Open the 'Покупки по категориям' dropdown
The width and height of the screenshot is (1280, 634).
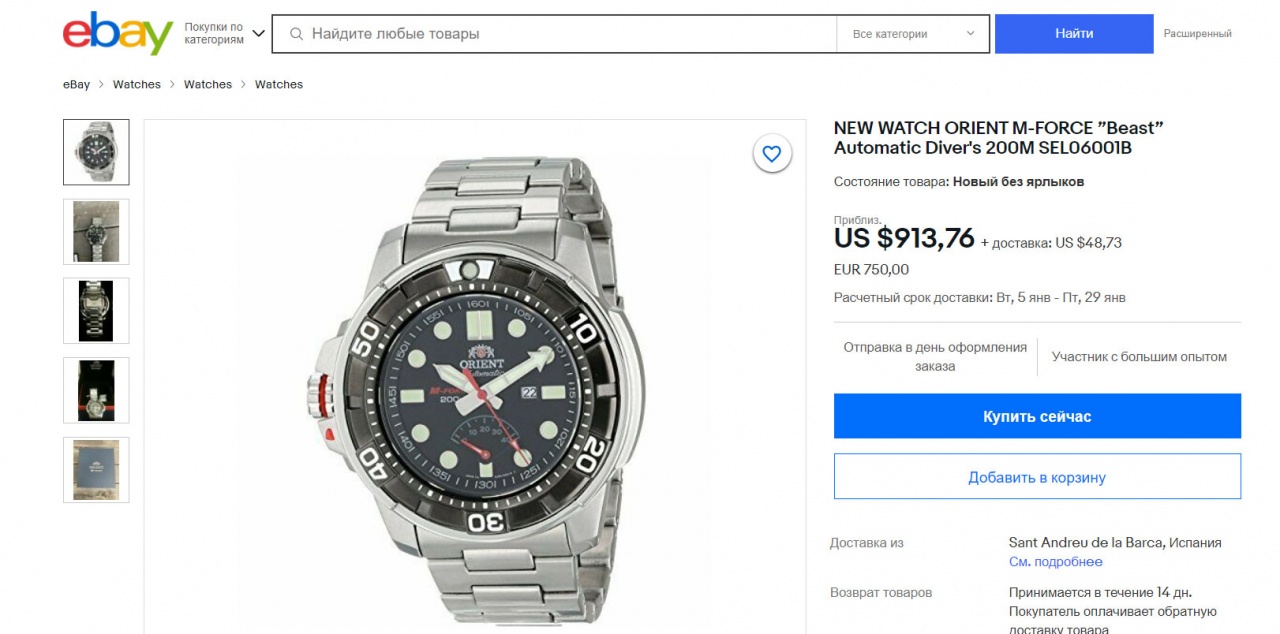[225, 34]
